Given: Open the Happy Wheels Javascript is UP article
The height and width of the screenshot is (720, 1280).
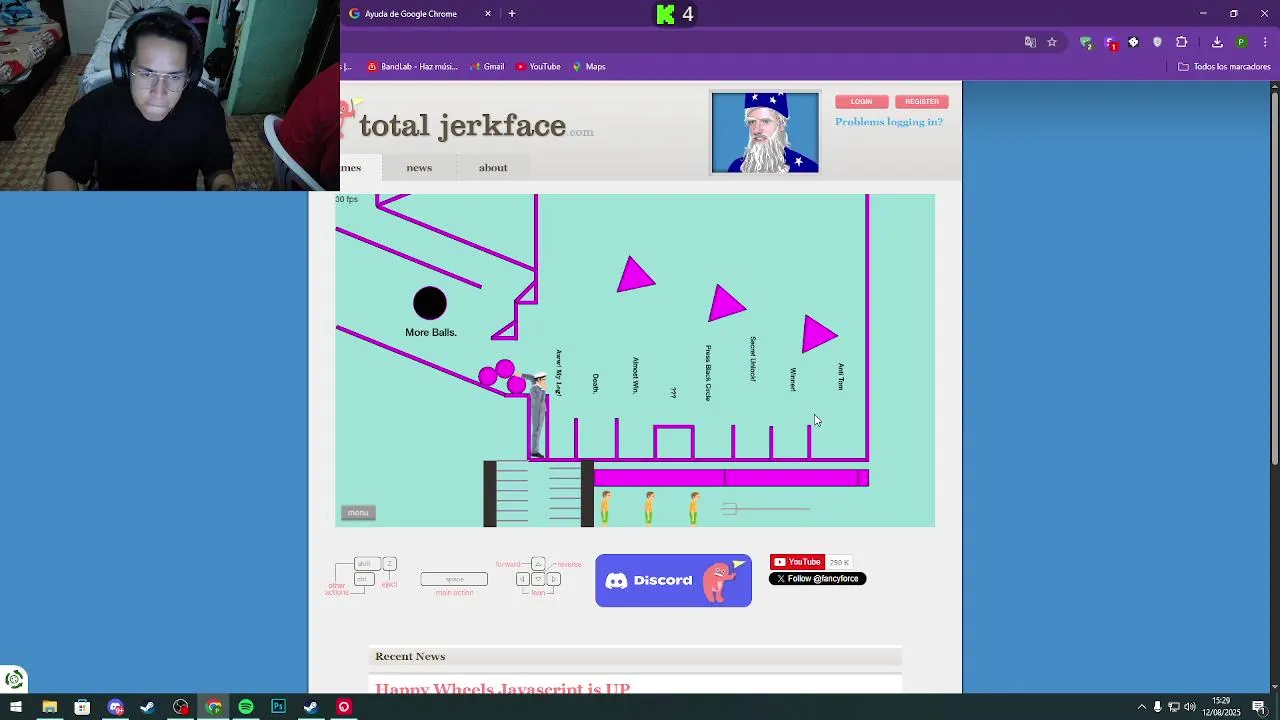Looking at the screenshot, I should 502,688.
